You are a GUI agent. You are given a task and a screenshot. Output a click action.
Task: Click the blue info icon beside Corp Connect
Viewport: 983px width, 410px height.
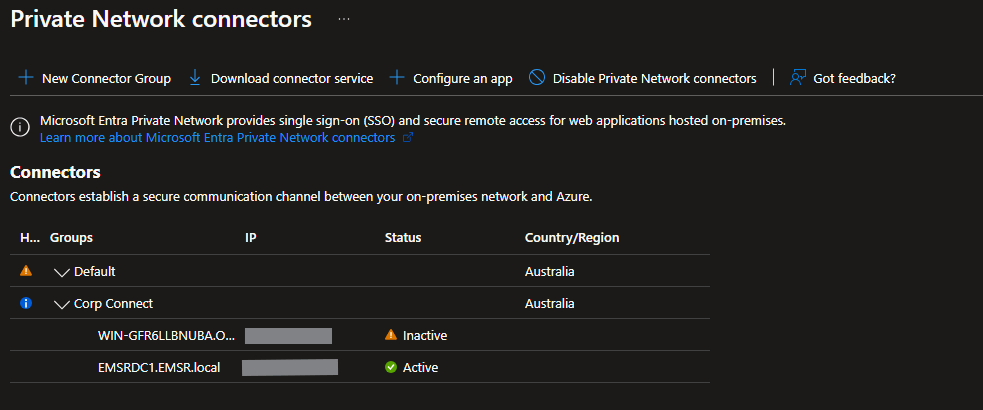[x=26, y=303]
